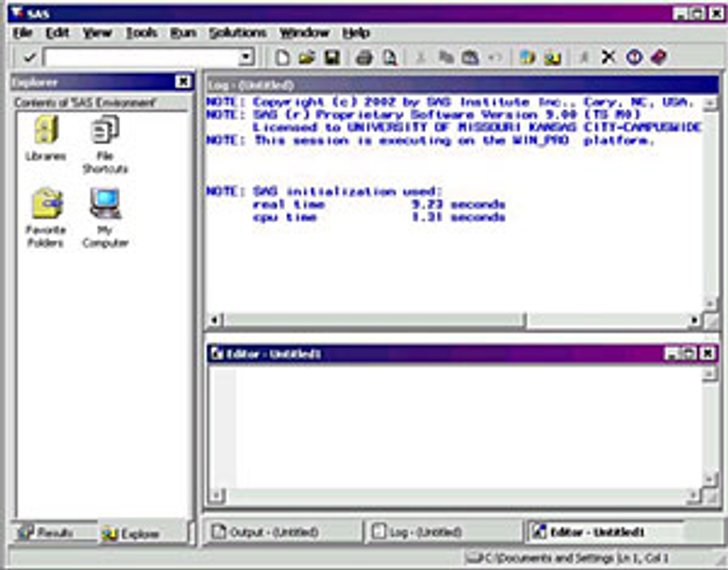
Task: Click the Copy toolbar icon
Action: click(446, 58)
